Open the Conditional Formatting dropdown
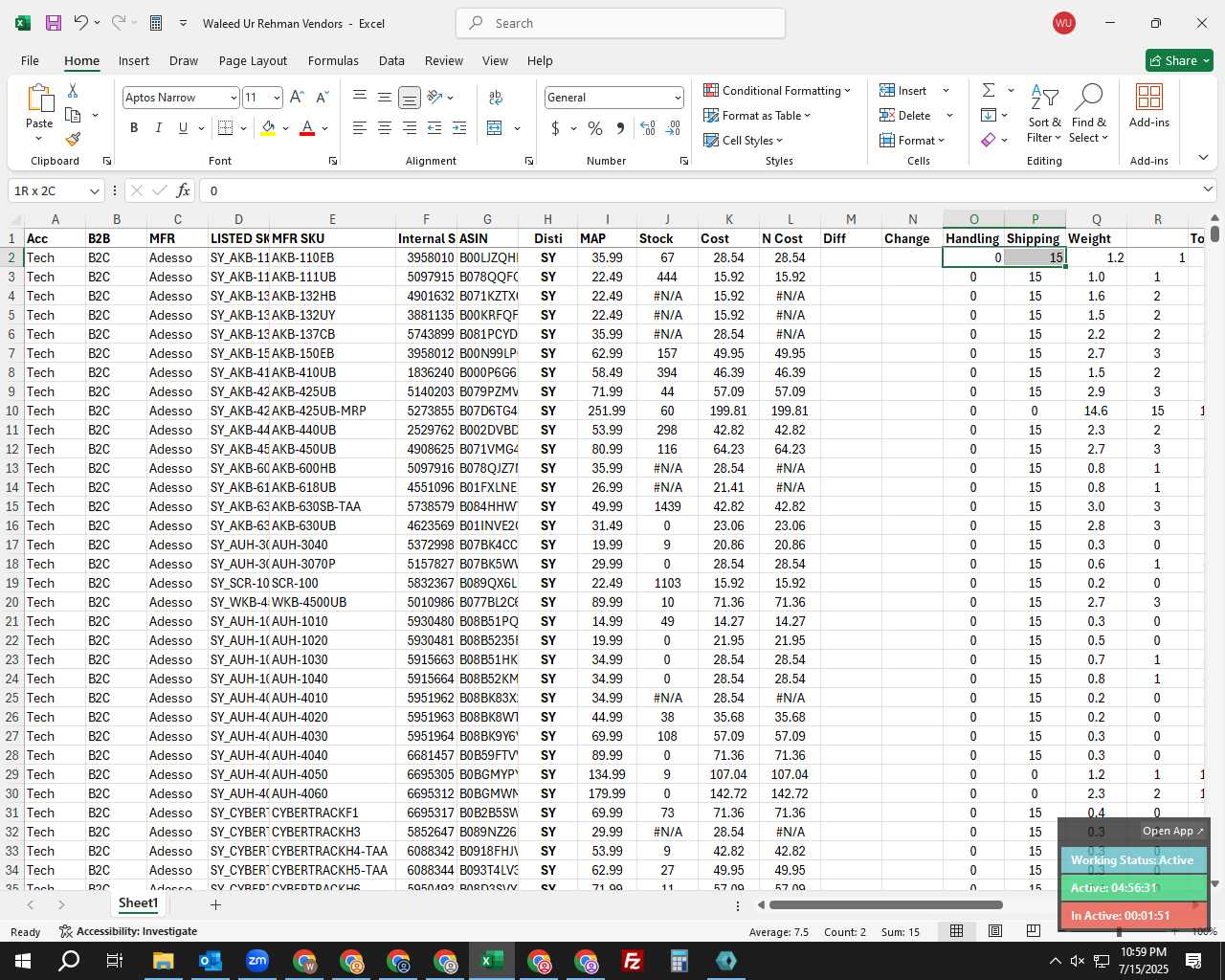The height and width of the screenshot is (980, 1225). [777, 90]
